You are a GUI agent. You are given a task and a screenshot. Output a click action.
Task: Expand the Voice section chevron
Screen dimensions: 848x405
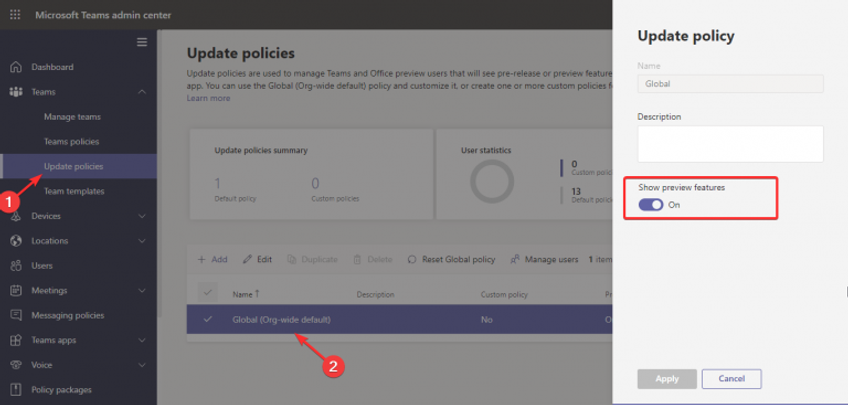click(x=142, y=365)
